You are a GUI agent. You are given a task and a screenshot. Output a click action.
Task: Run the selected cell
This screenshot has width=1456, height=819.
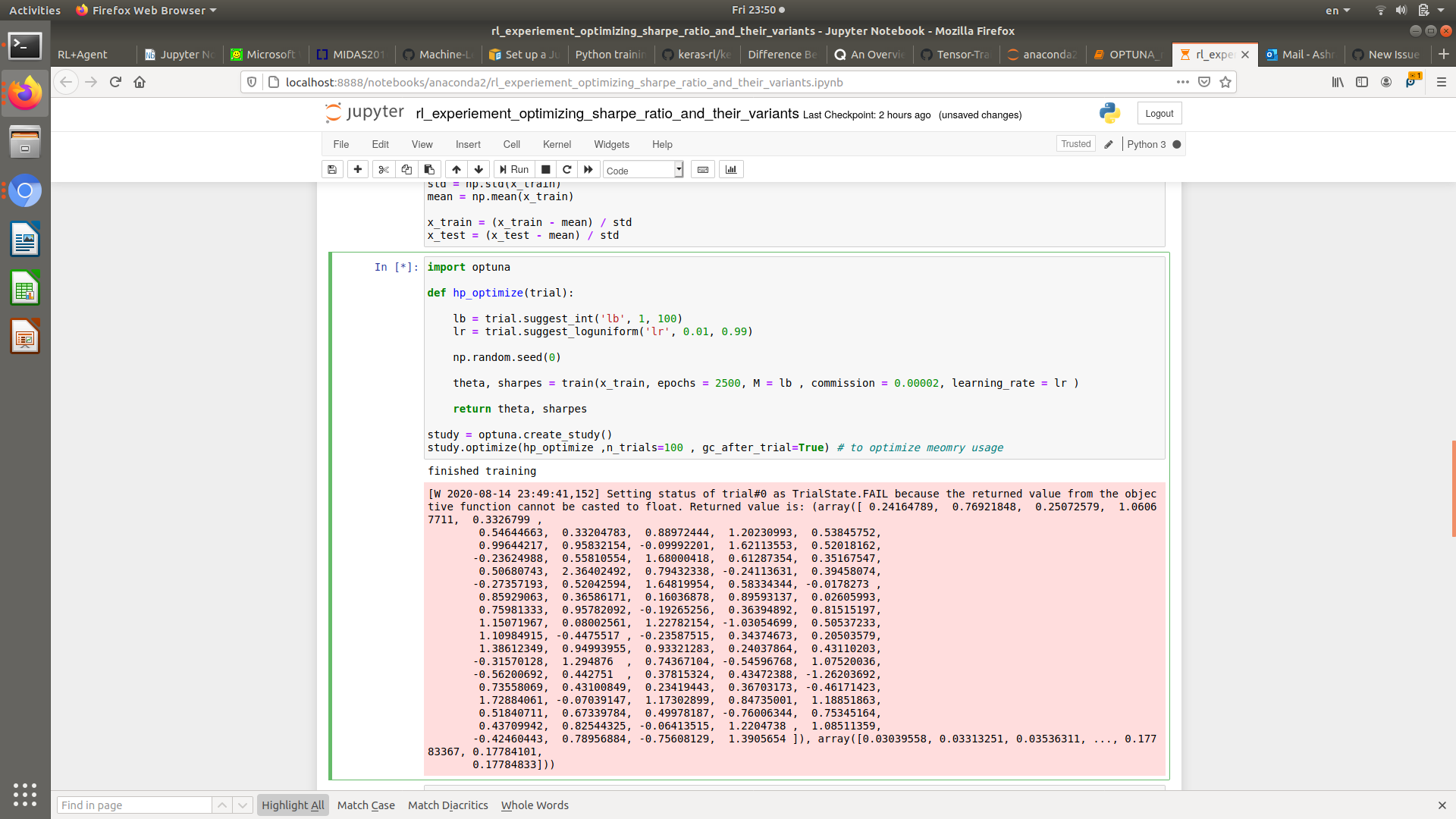click(x=513, y=169)
